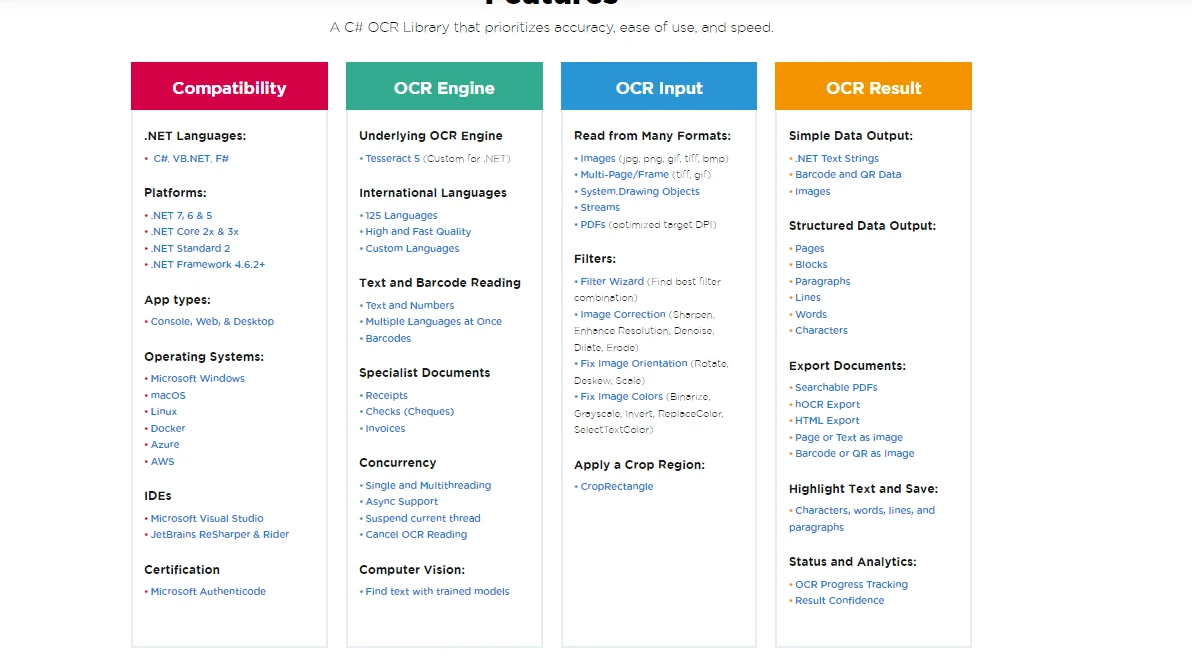
Task: Click the Tesseract 5 link
Action: point(392,158)
